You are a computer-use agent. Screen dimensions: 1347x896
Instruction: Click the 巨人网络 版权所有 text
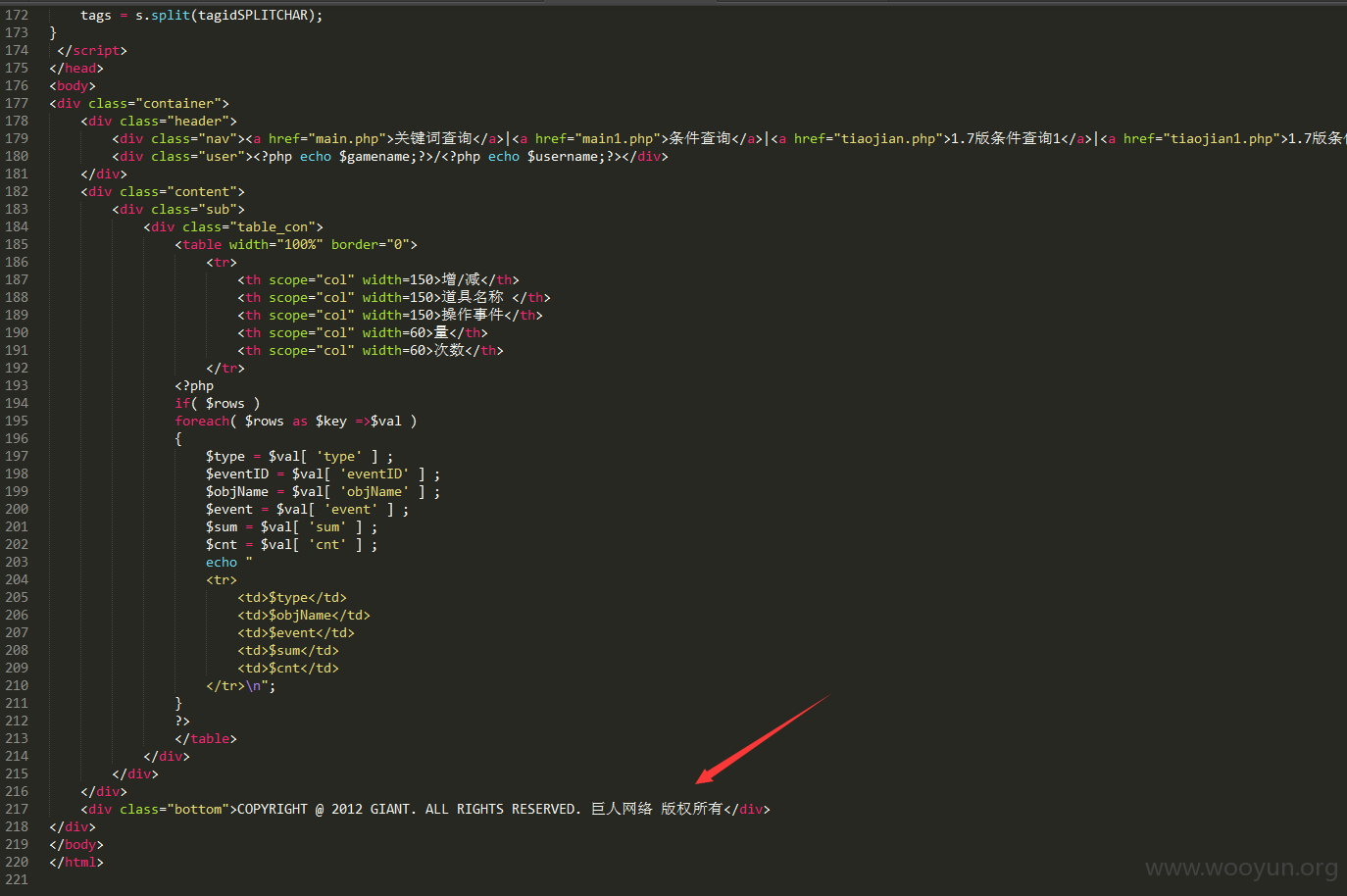point(657,809)
